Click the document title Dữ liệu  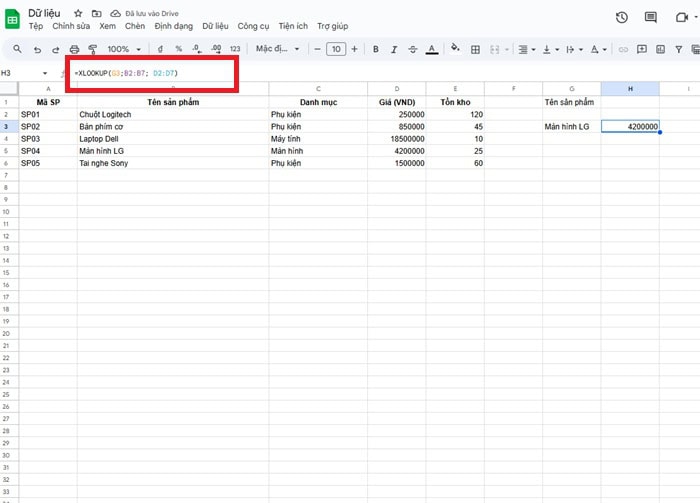pyautogui.click(x=44, y=13)
